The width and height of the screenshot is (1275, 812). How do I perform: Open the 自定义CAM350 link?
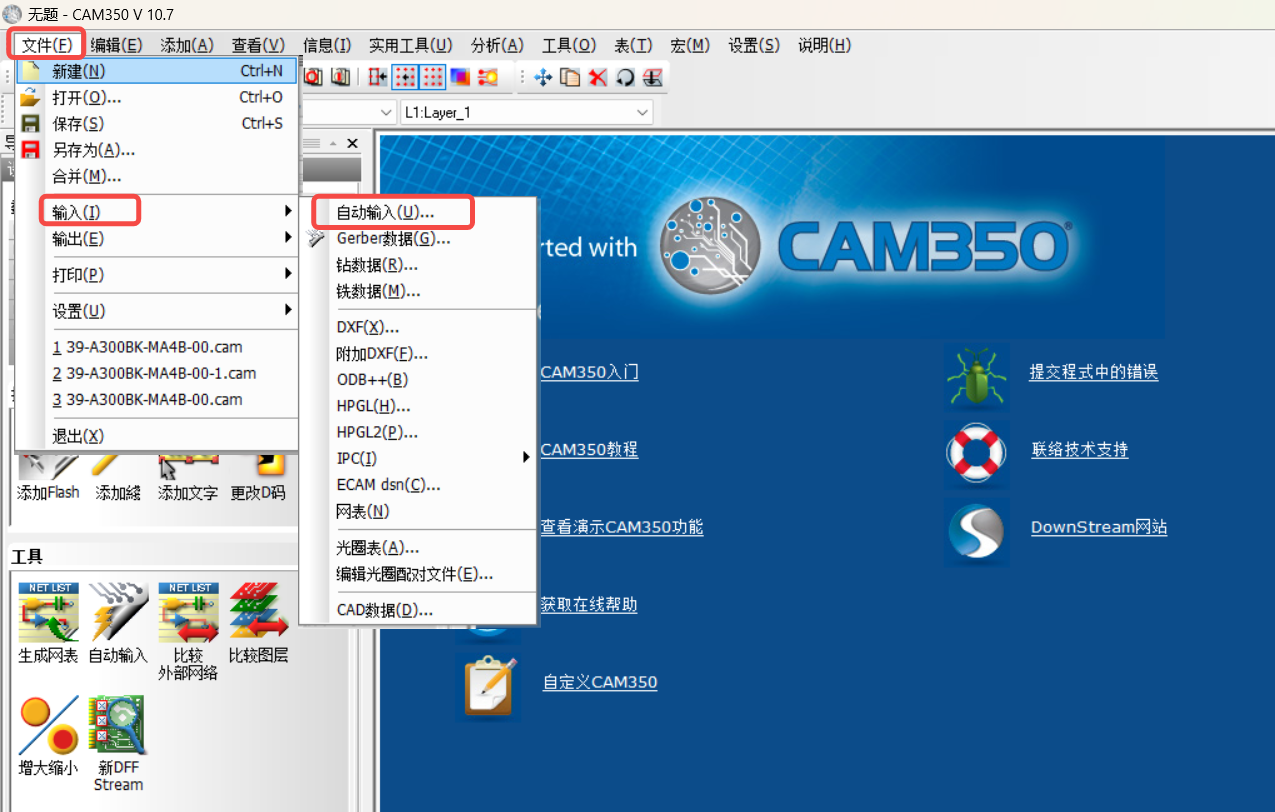[x=600, y=683]
